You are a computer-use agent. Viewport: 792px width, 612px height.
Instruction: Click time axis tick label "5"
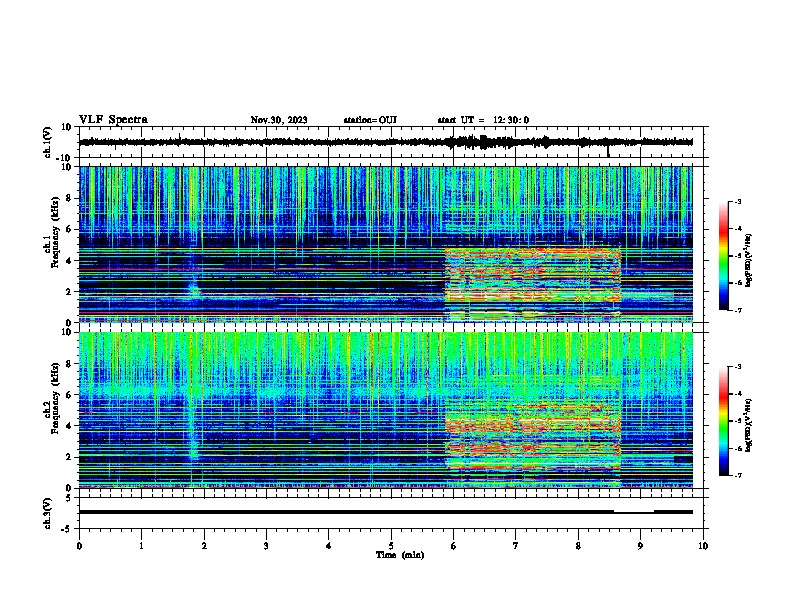pos(391,546)
